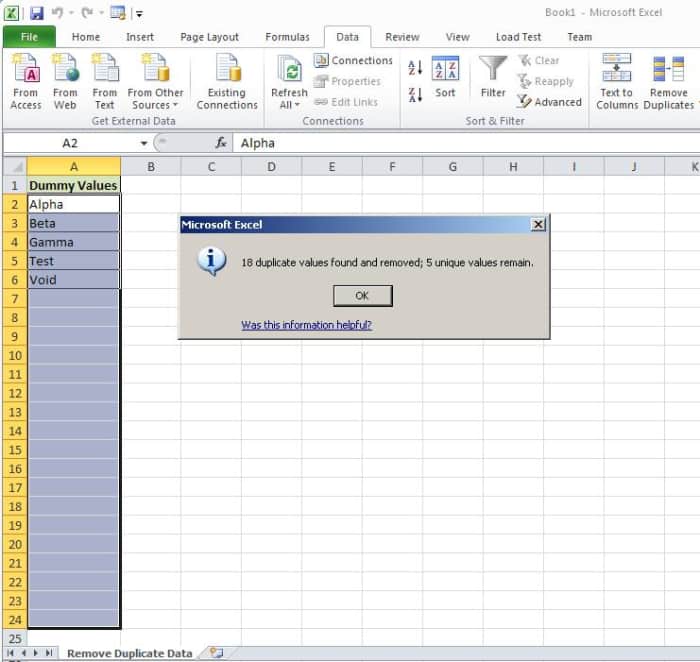The width and height of the screenshot is (700, 662).
Task: Click the Sort A to Z icon
Action: (x=416, y=68)
